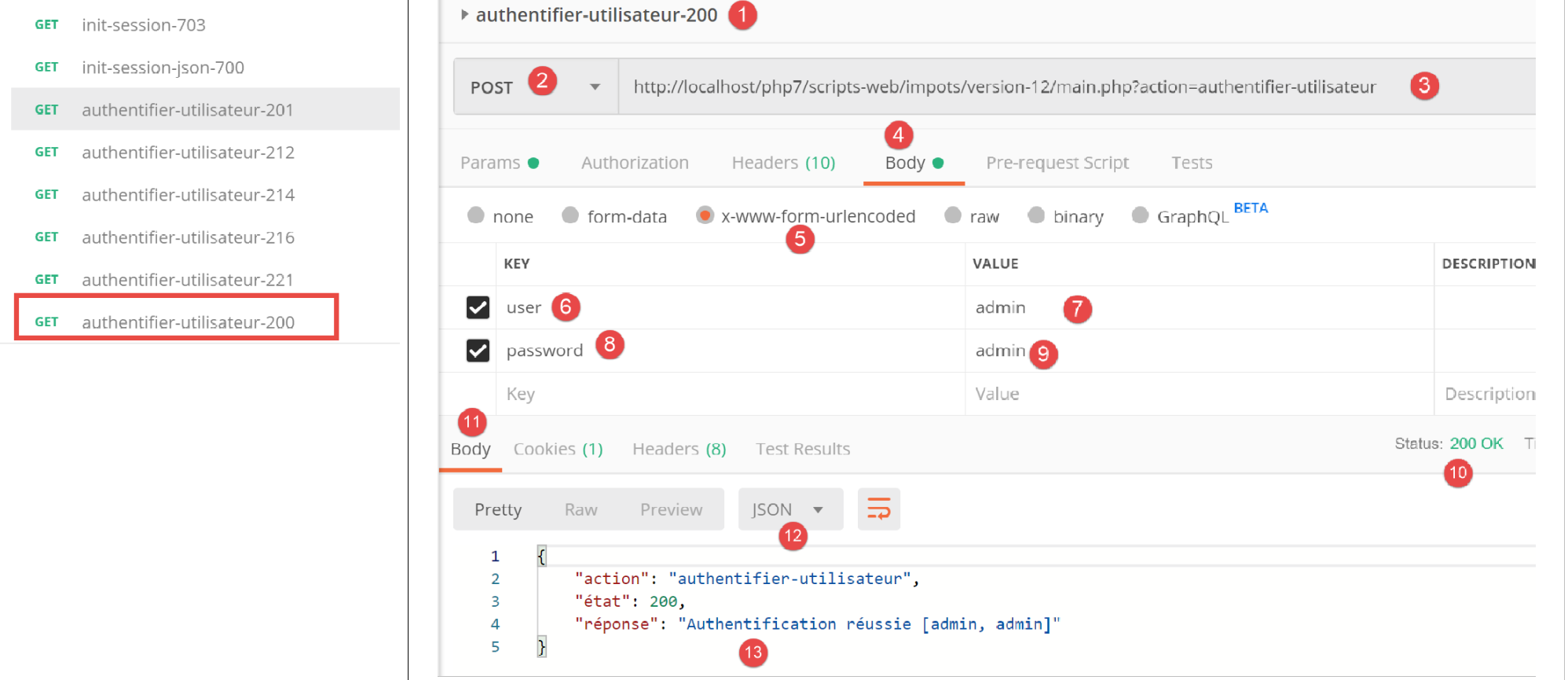Image resolution: width=1568 pixels, height=680 pixels.
Task: Expand the authentifier-utilisateur-200 request title arrow
Action: 464,15
